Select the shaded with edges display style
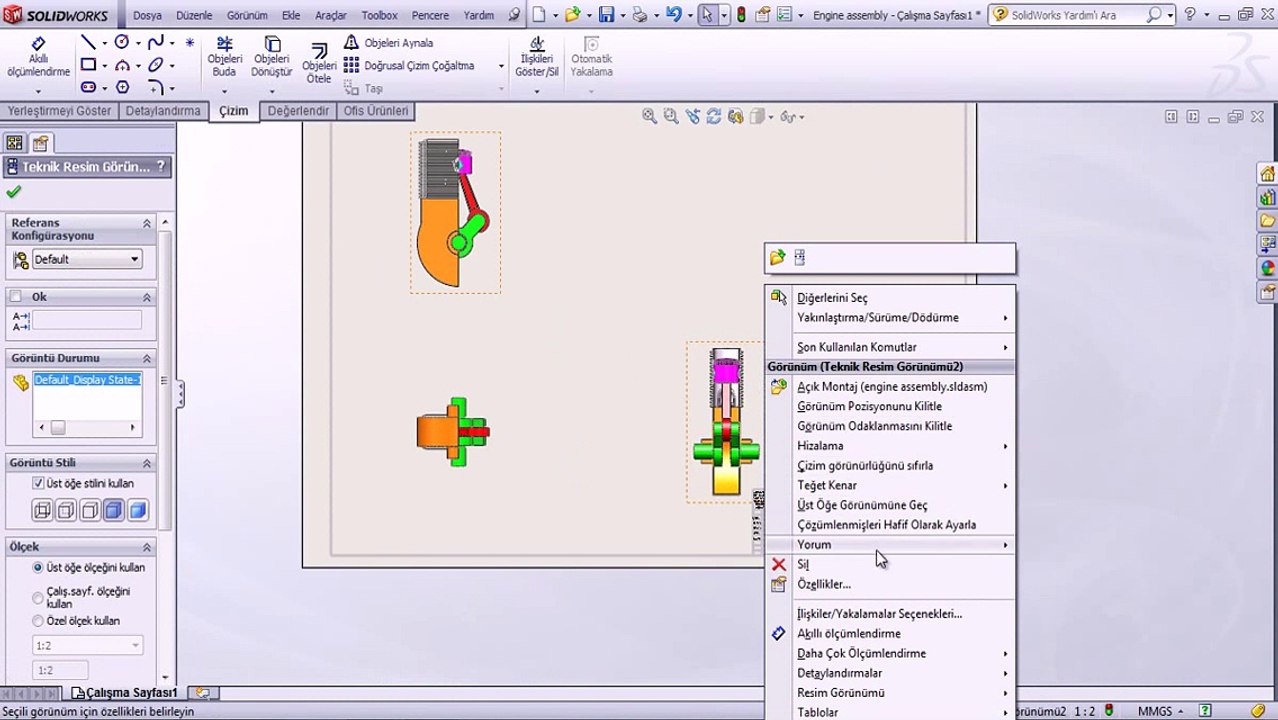Image resolution: width=1278 pixels, height=720 pixels. [x=113, y=511]
